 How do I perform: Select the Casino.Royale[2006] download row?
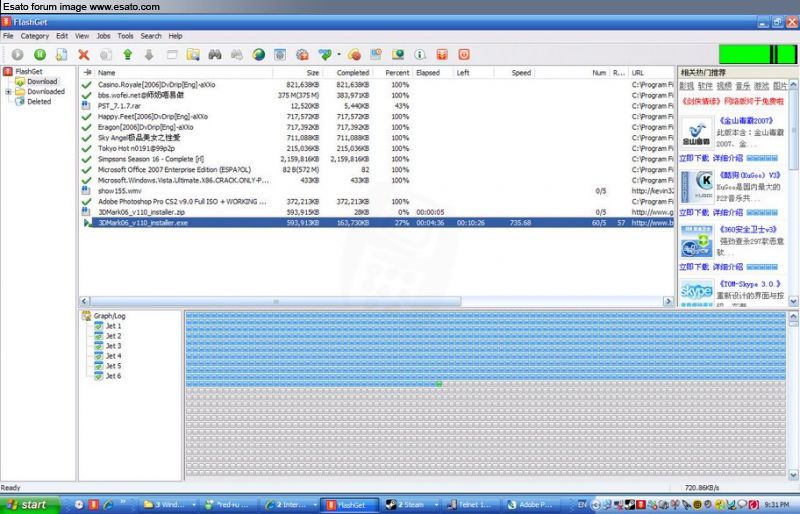pyautogui.click(x=378, y=85)
